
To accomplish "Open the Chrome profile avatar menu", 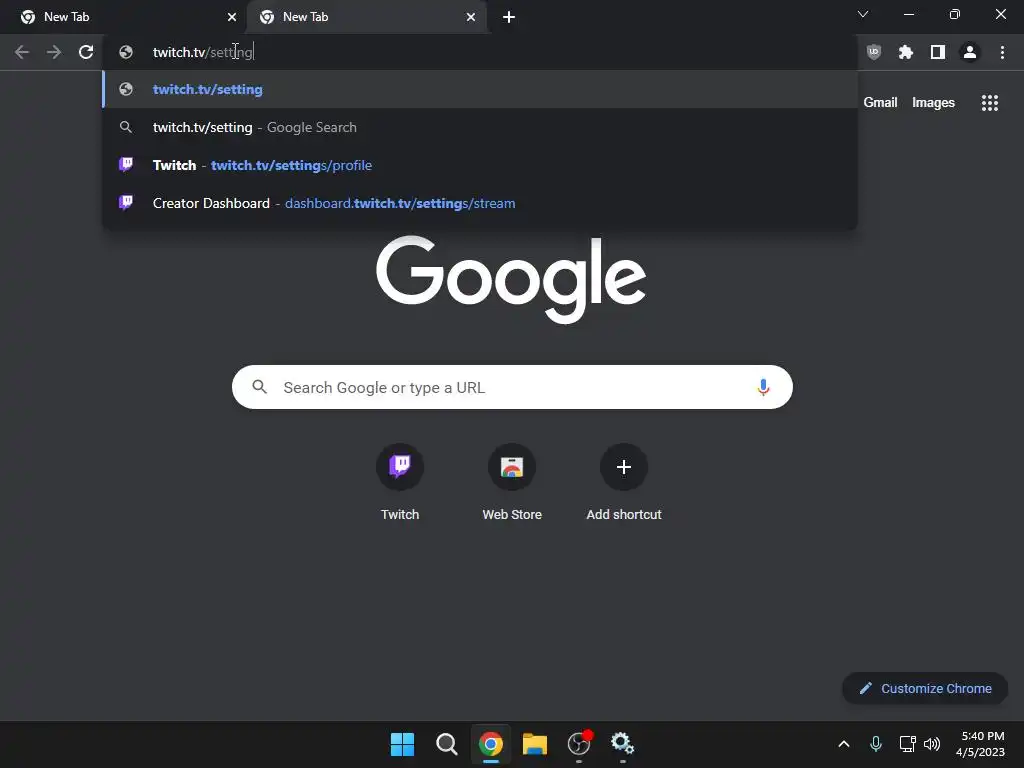I will pos(970,52).
